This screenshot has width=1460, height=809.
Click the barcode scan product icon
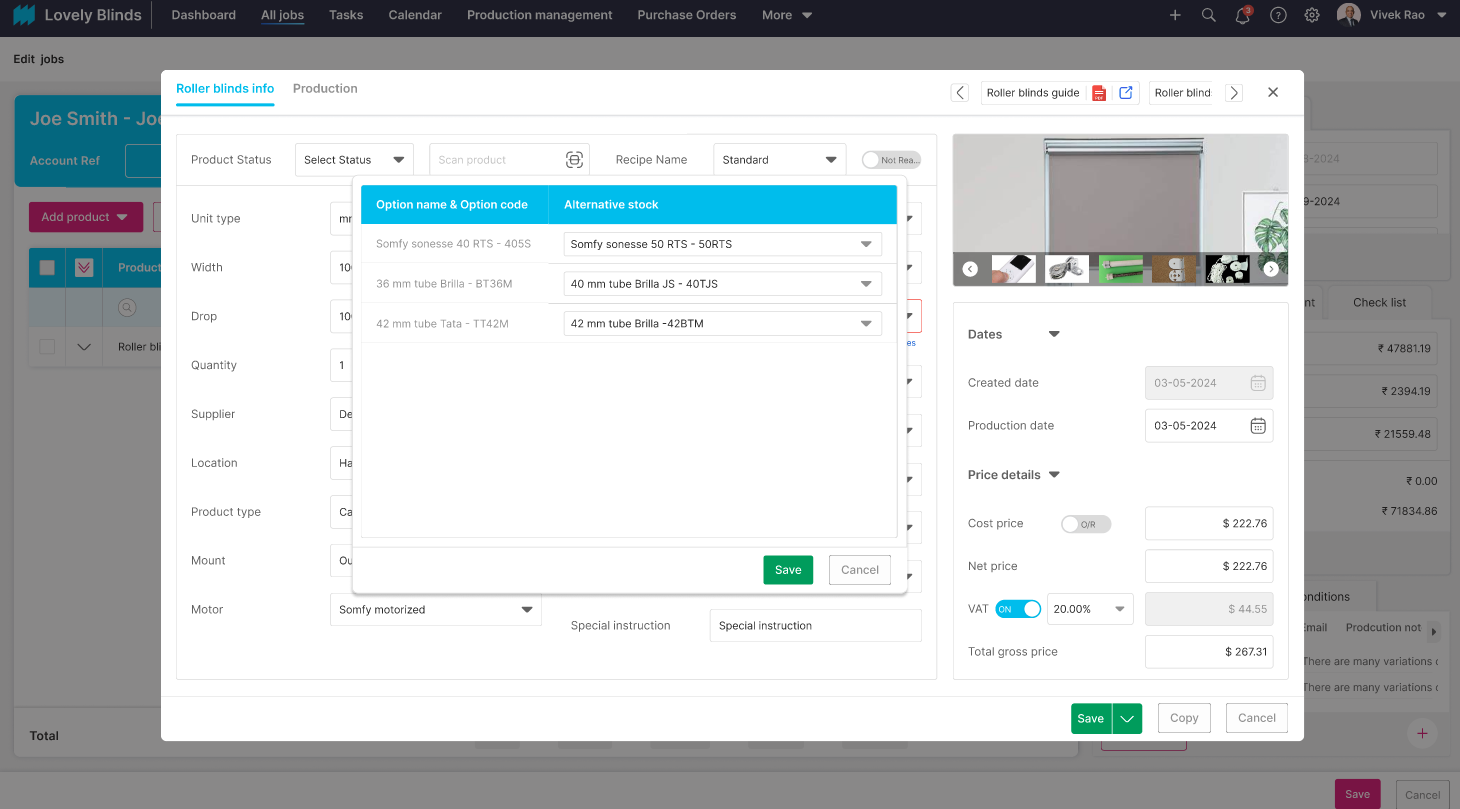(574, 160)
